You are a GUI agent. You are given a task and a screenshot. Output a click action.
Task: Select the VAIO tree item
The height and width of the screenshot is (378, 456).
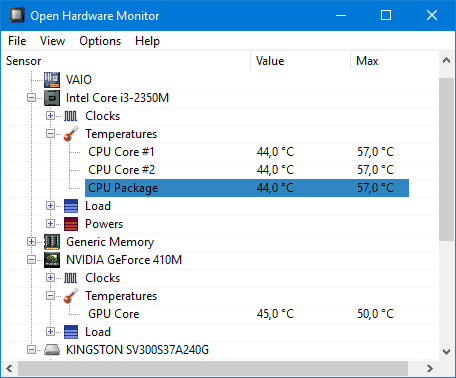tap(79, 80)
